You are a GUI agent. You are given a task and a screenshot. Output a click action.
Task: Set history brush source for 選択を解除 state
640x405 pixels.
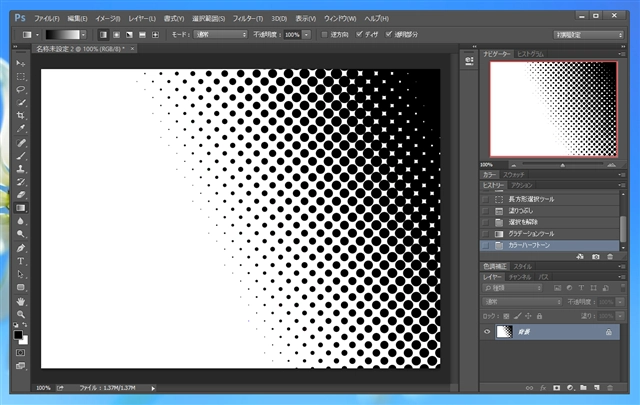pos(485,222)
